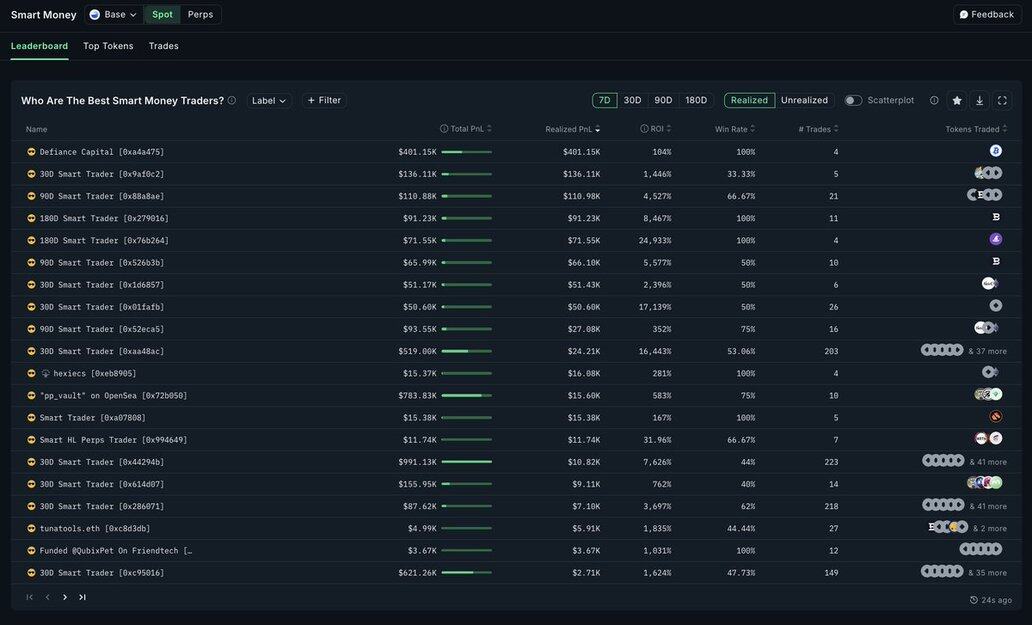Enable the Scatterplot toggle
Screen dimensions: 1032x625
point(853,100)
